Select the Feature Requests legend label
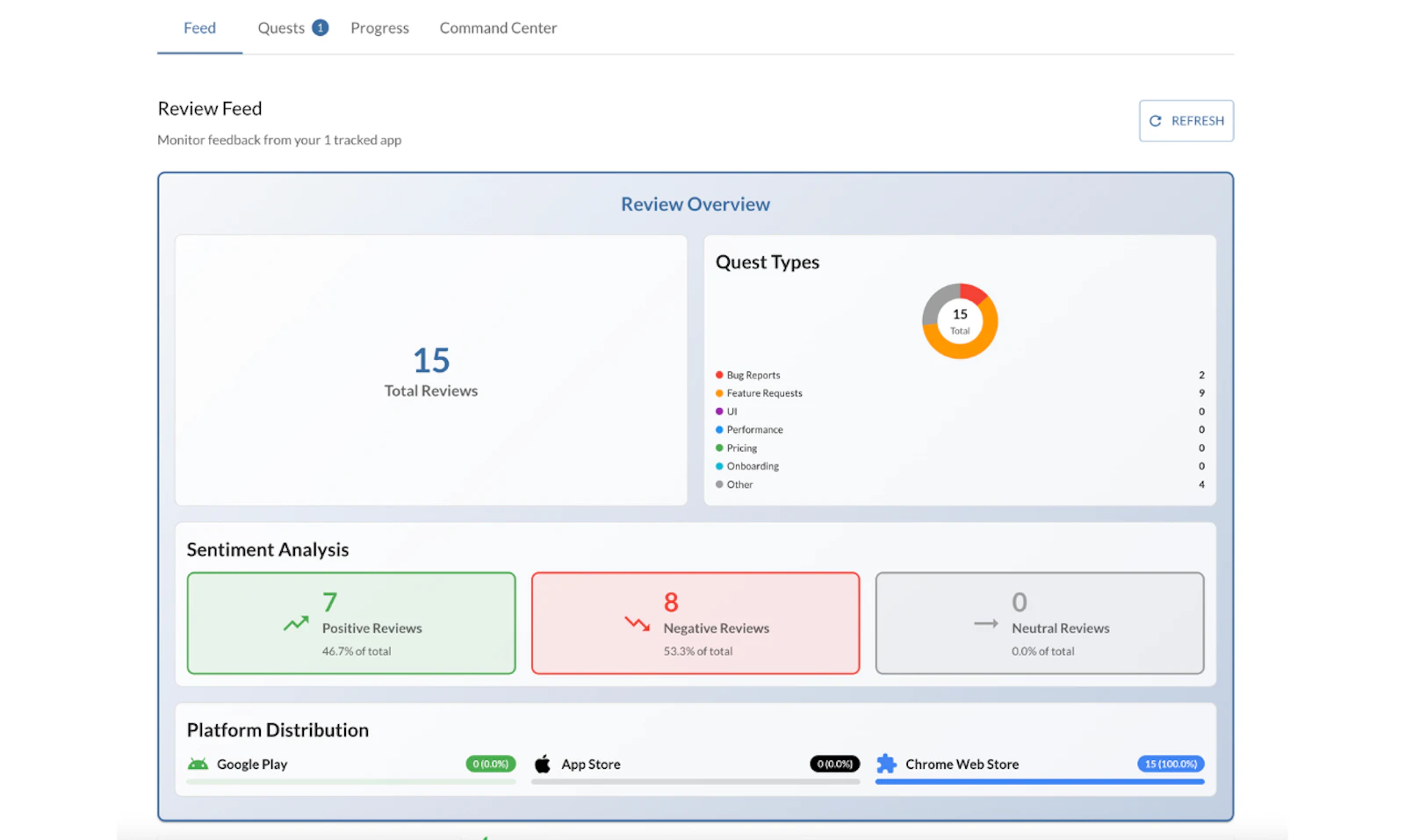 tap(765, 393)
